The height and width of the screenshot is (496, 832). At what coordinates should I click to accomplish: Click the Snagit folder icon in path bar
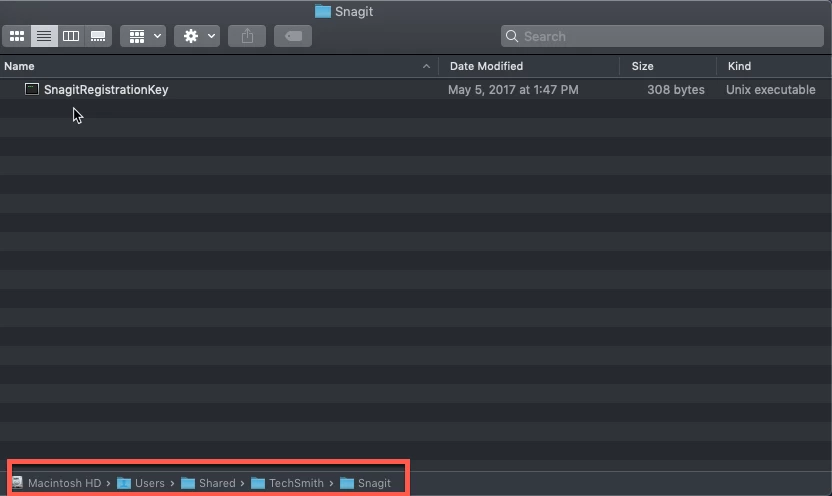(x=347, y=483)
